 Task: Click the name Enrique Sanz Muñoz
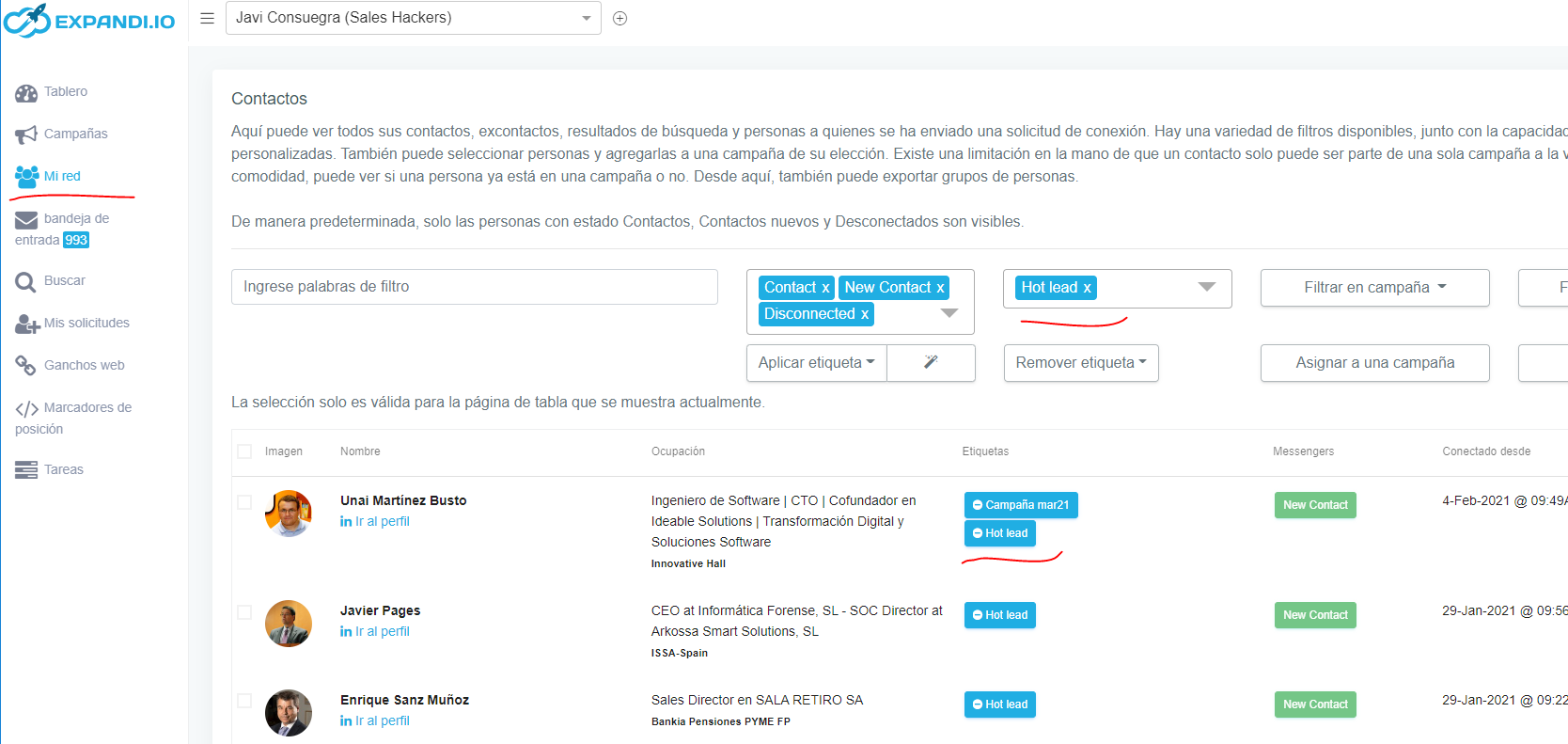tap(404, 700)
